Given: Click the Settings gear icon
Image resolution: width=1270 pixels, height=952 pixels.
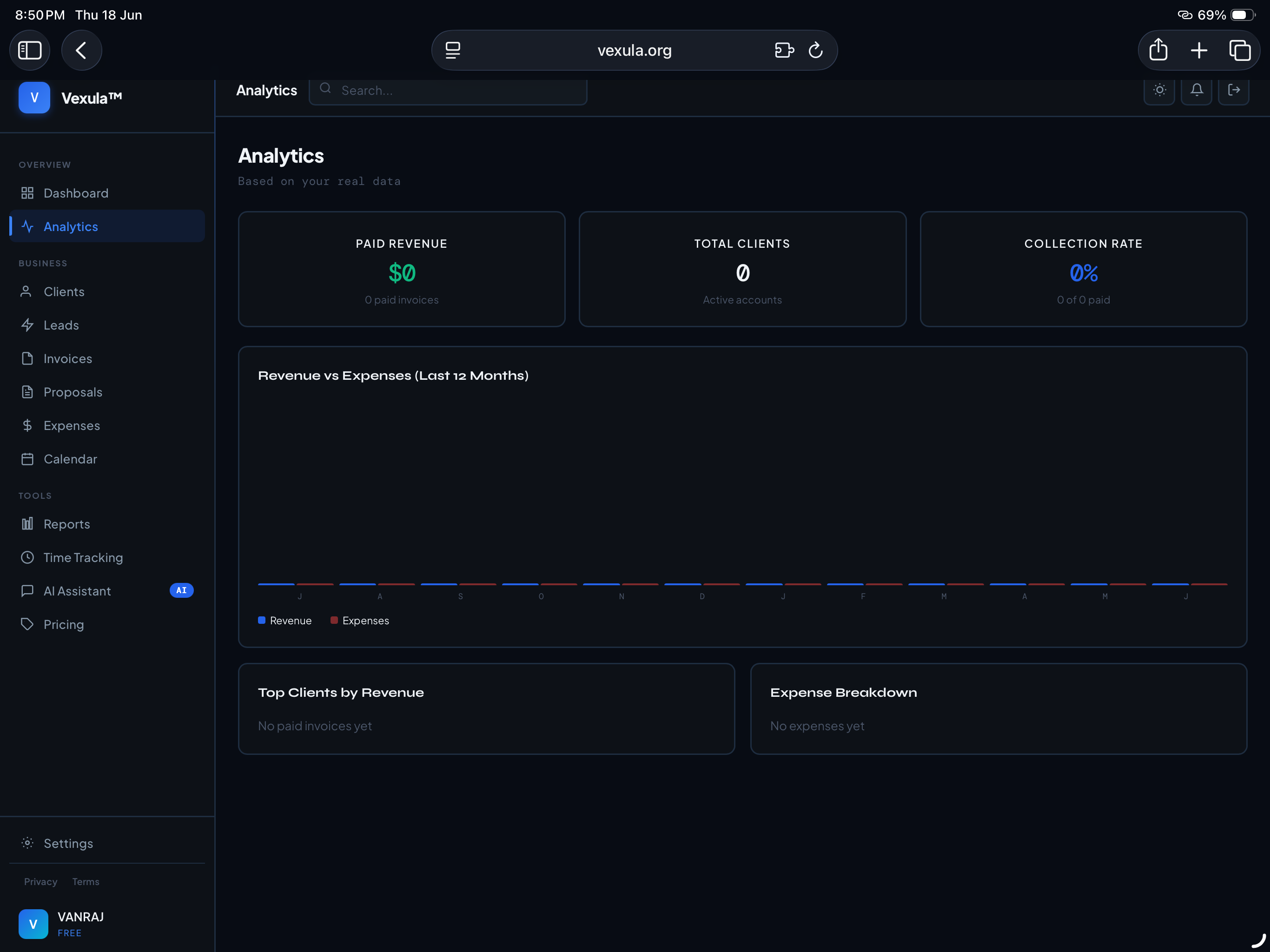Looking at the screenshot, I should pos(27,842).
